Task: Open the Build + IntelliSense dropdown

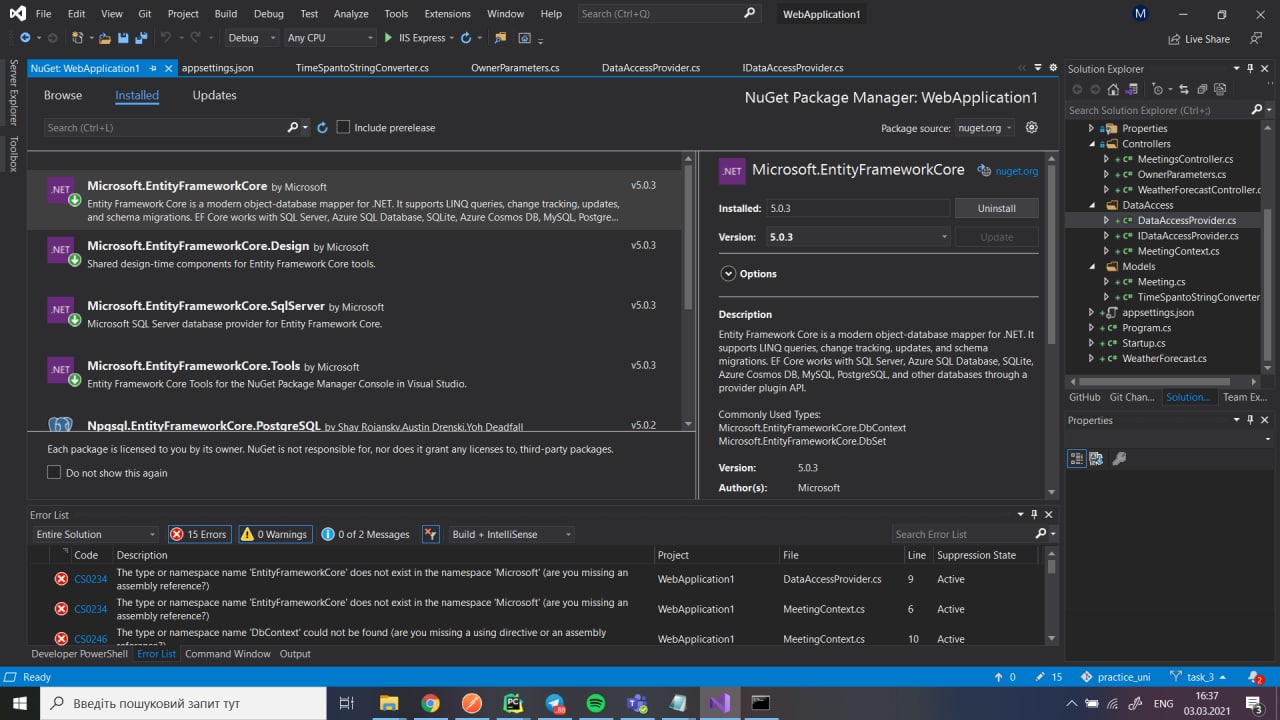Action: point(511,534)
